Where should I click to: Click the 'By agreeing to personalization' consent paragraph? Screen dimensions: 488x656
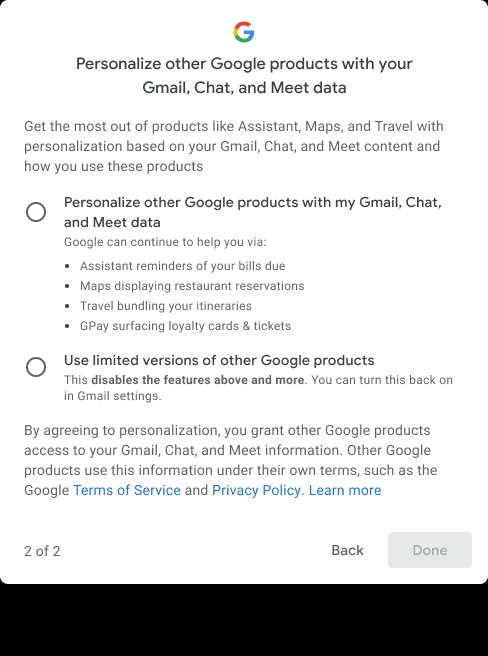click(231, 460)
